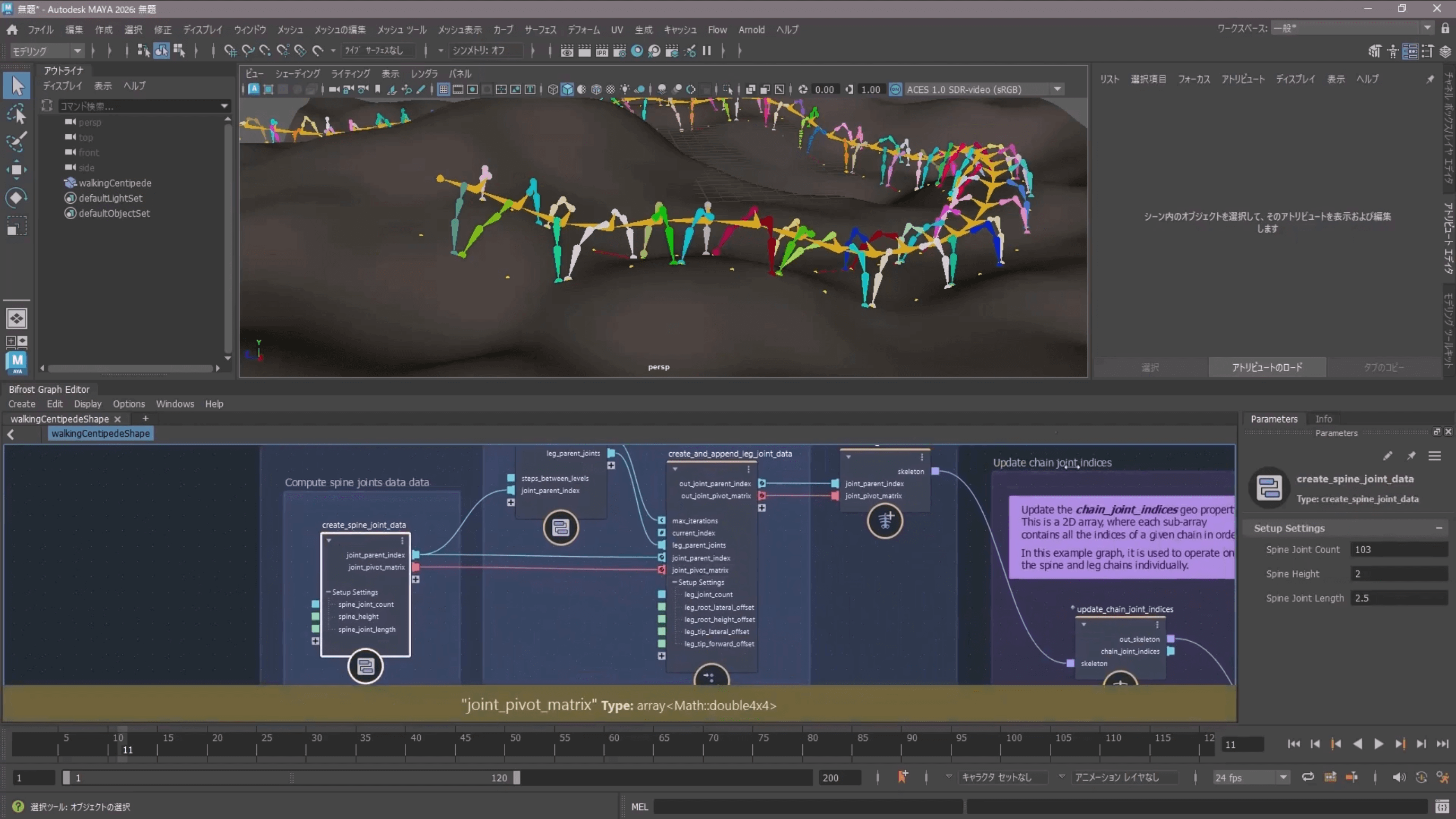Click the edit pencil icon in Parameters panel
This screenshot has height=819, width=1456.
pyautogui.click(x=1388, y=455)
